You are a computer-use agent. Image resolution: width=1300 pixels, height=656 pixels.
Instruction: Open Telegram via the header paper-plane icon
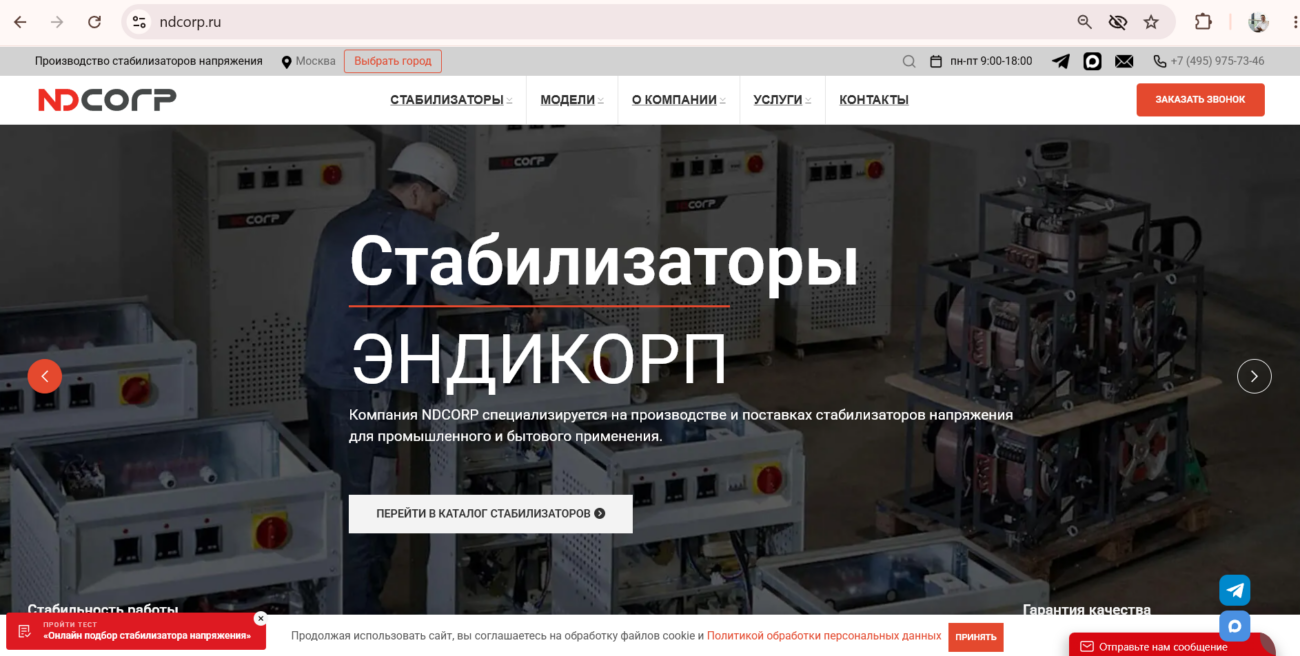pyautogui.click(x=1061, y=61)
